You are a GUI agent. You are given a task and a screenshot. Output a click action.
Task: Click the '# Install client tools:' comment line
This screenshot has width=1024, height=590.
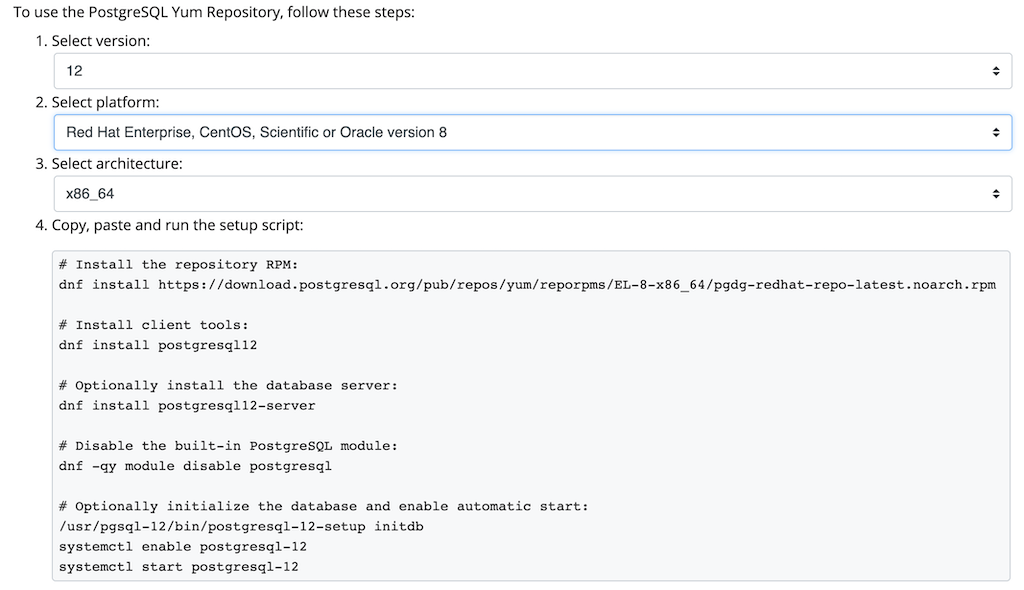point(153,325)
